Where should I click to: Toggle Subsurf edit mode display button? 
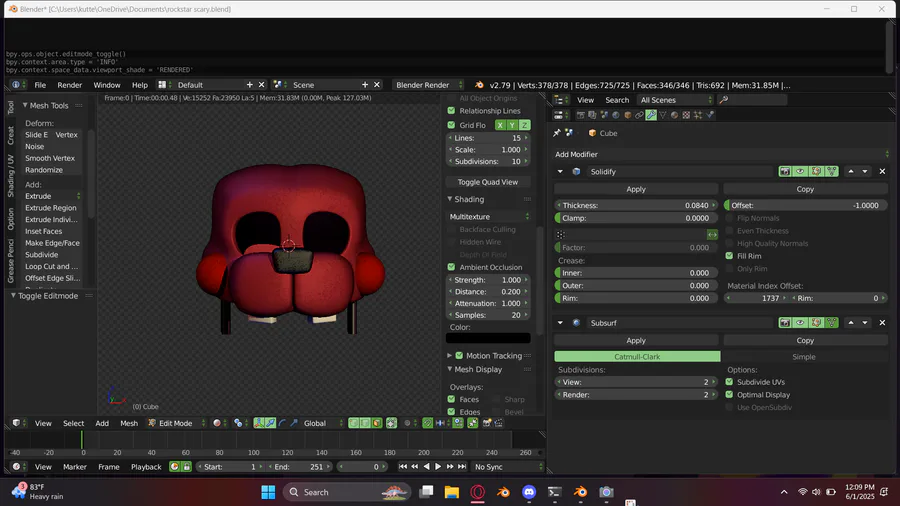point(816,323)
